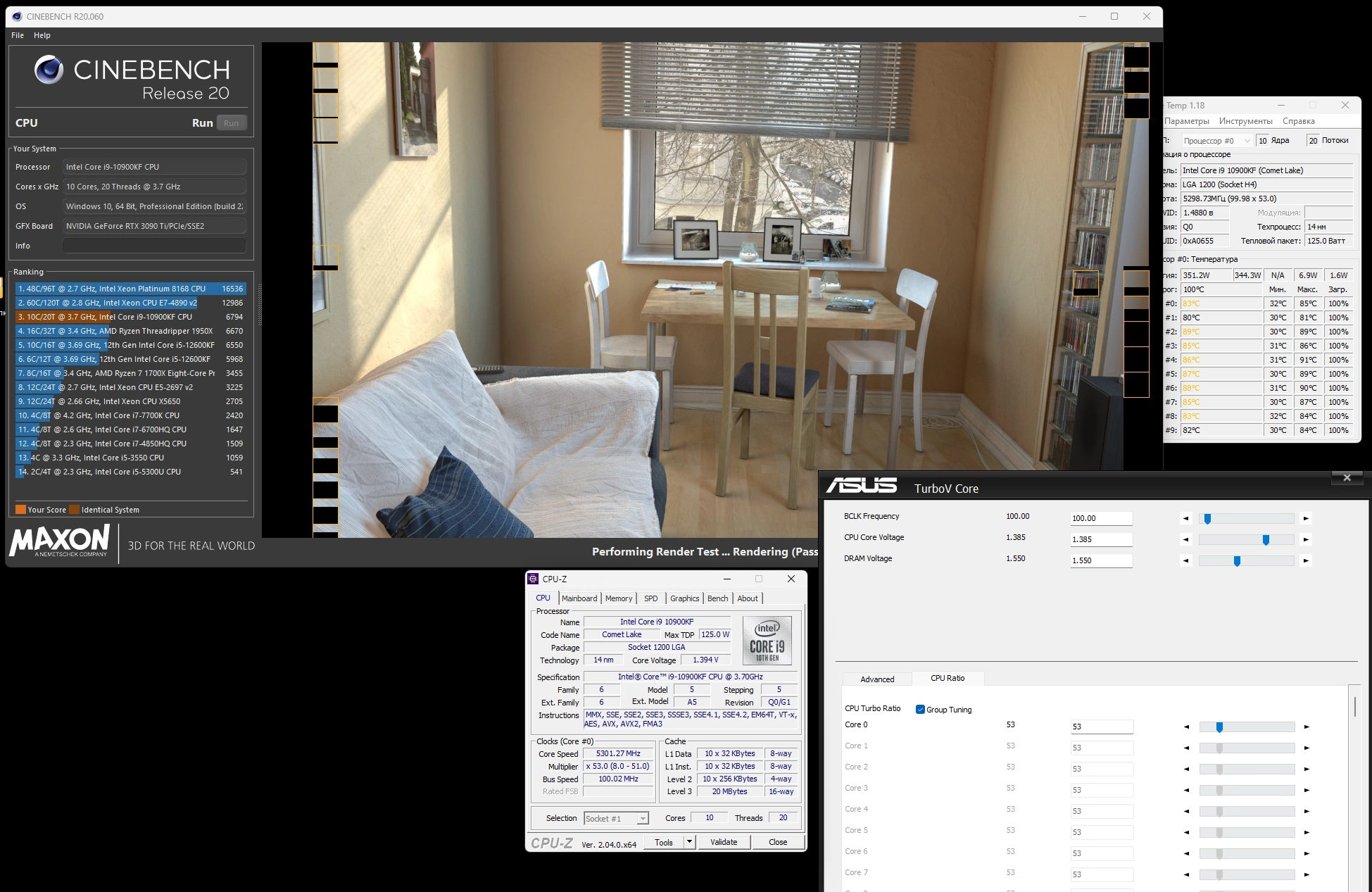
Task: Click the DRAM Voltage right arrow icon
Action: point(1306,560)
